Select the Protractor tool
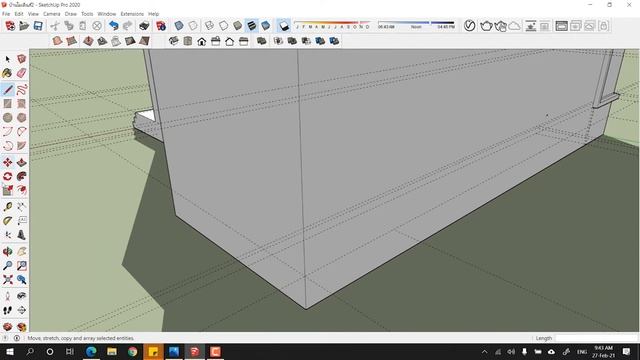 [8, 221]
